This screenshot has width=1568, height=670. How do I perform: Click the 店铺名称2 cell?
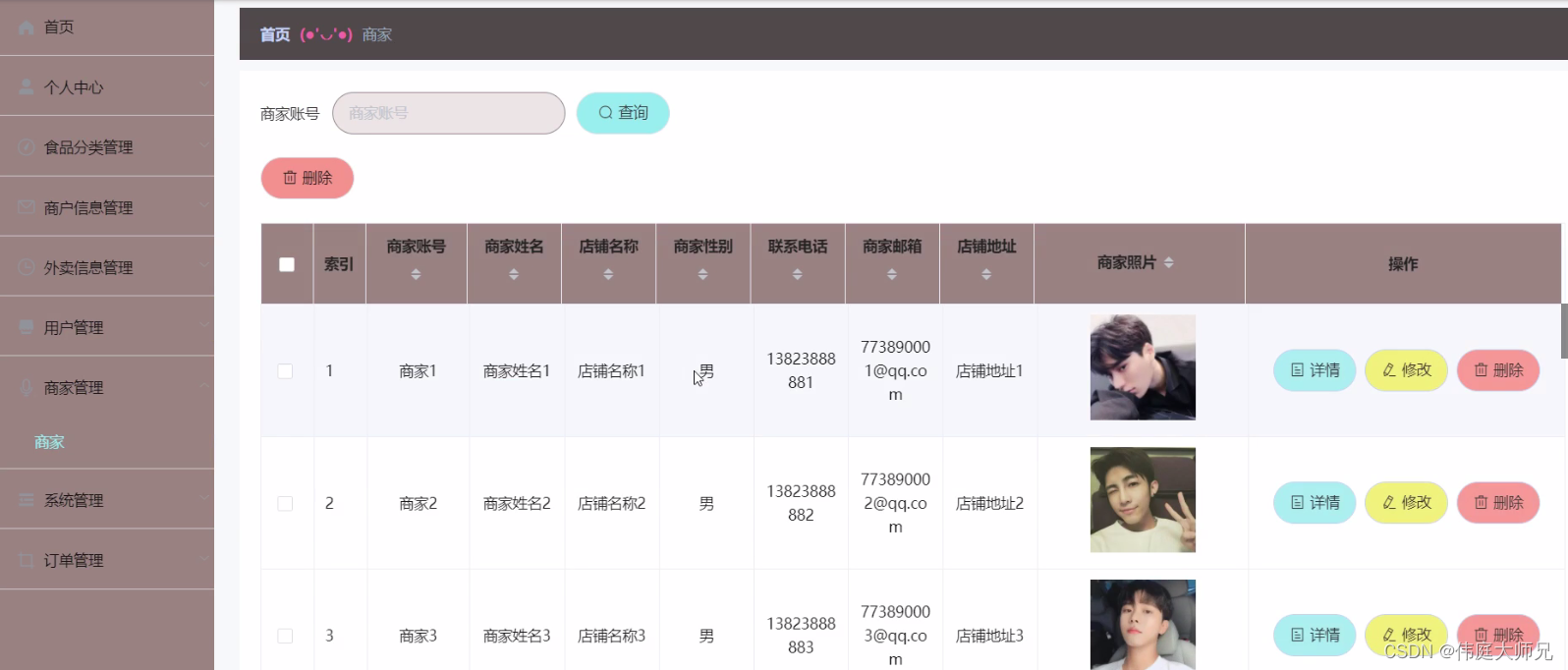[611, 504]
